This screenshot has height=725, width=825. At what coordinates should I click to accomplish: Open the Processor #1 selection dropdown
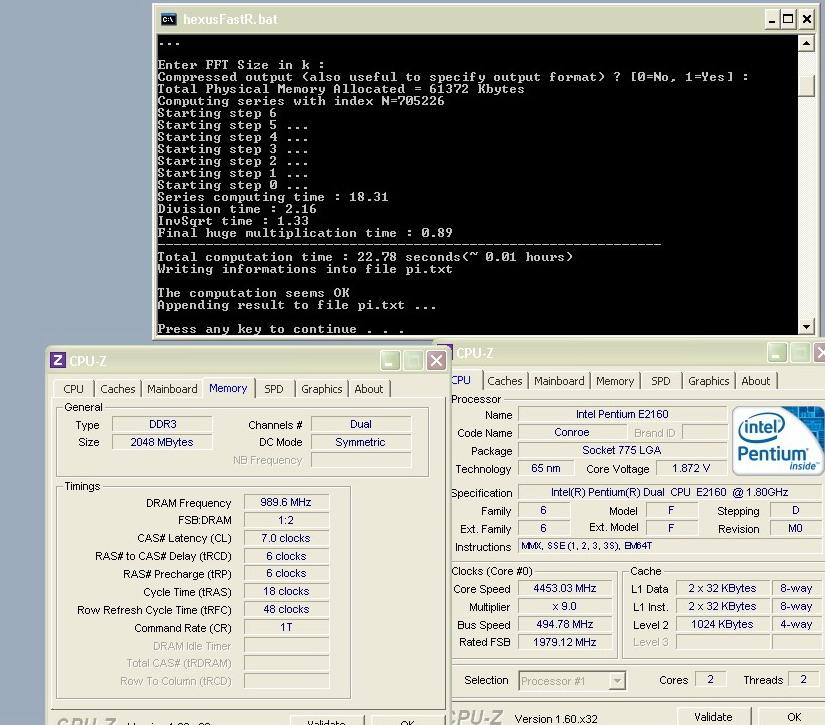tap(617, 681)
